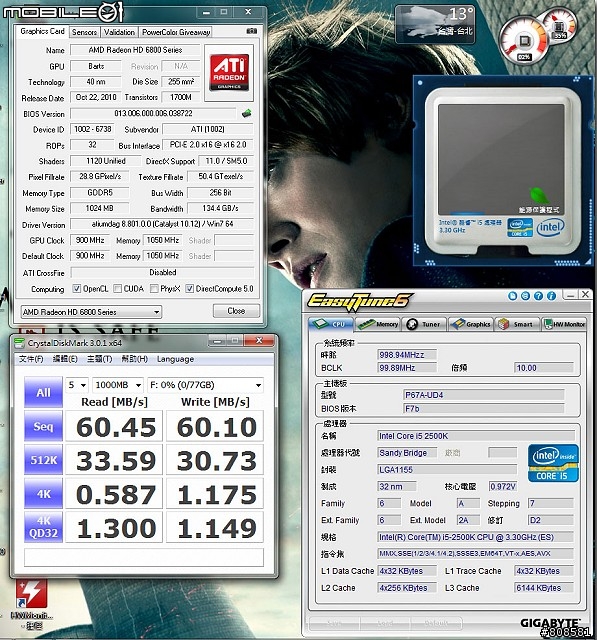Select the HW Monitor tab in EasyTune6

coord(564,324)
